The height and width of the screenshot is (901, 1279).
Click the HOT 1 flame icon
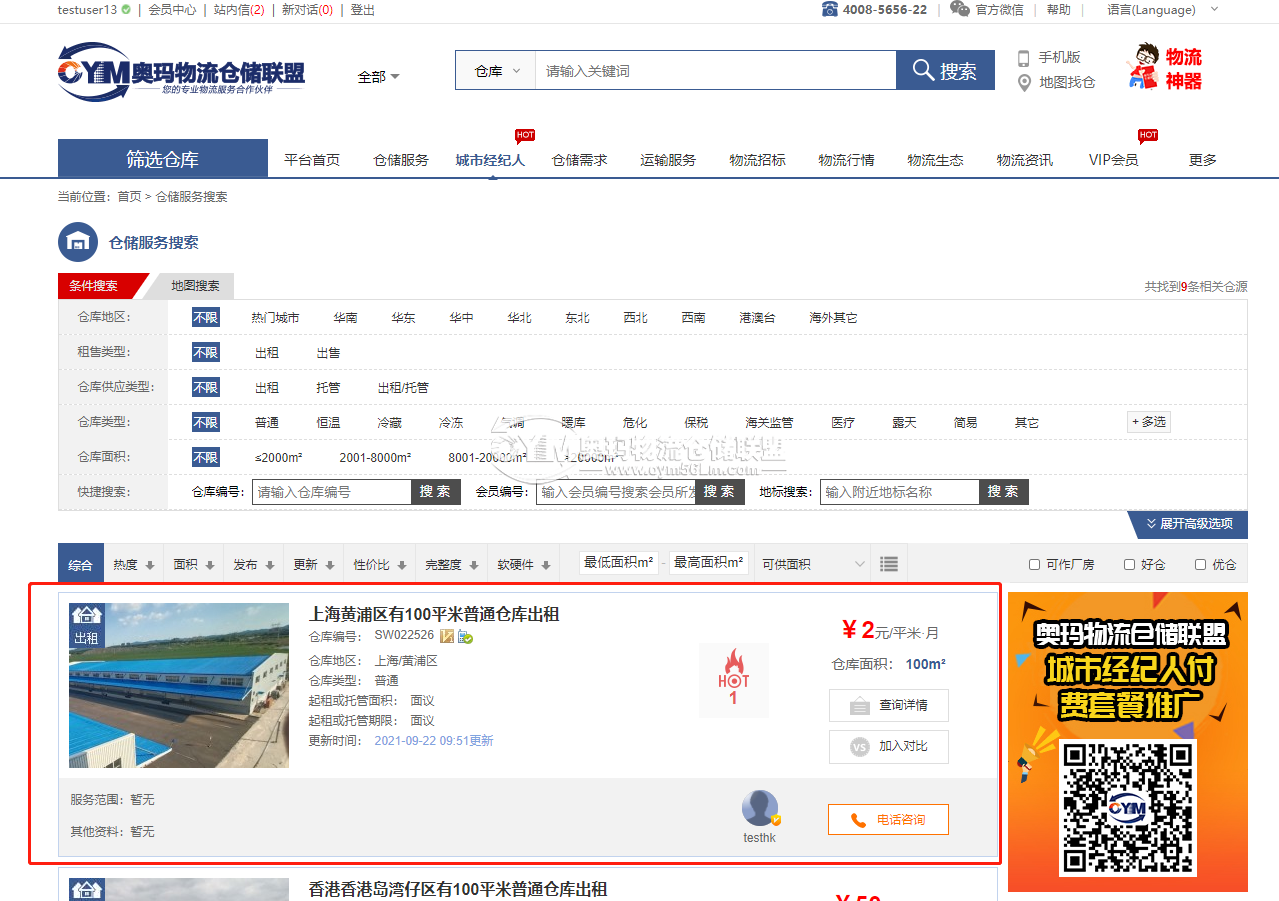point(733,678)
